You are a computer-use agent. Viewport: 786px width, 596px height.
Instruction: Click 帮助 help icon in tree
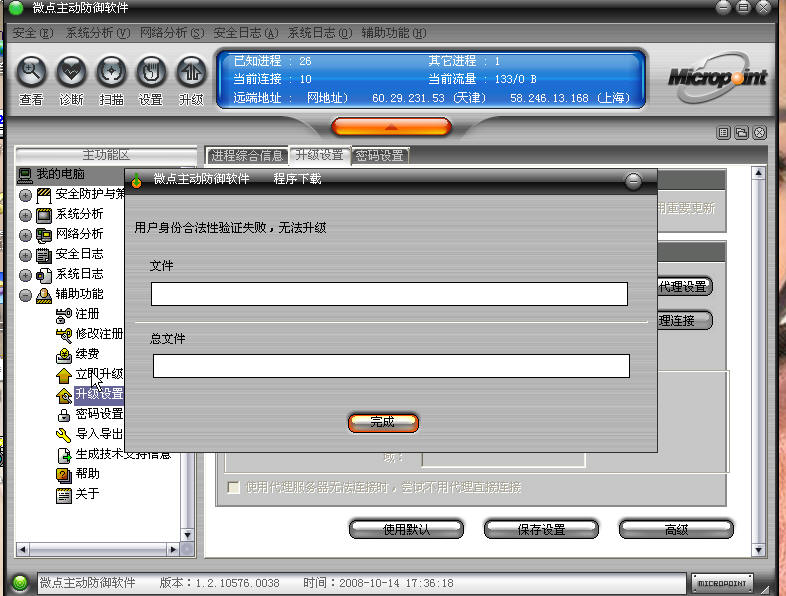64,475
